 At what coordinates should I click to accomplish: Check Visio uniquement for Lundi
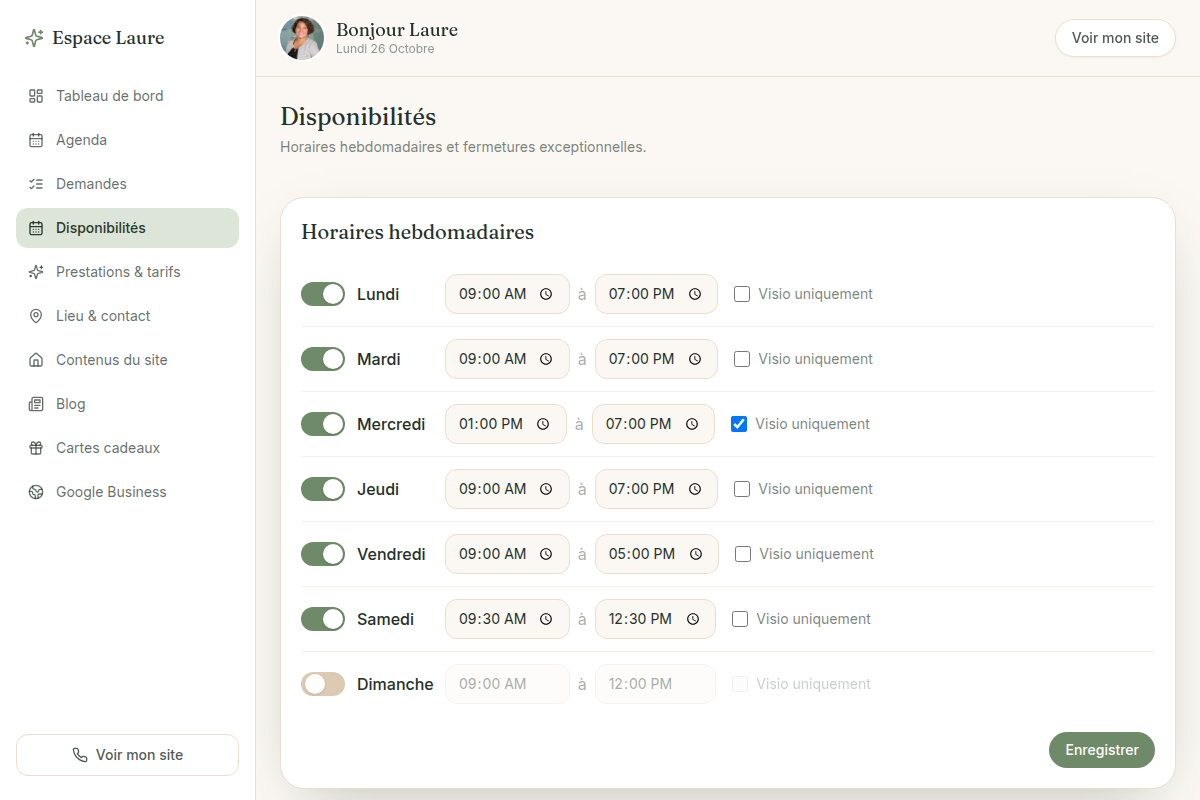742,294
